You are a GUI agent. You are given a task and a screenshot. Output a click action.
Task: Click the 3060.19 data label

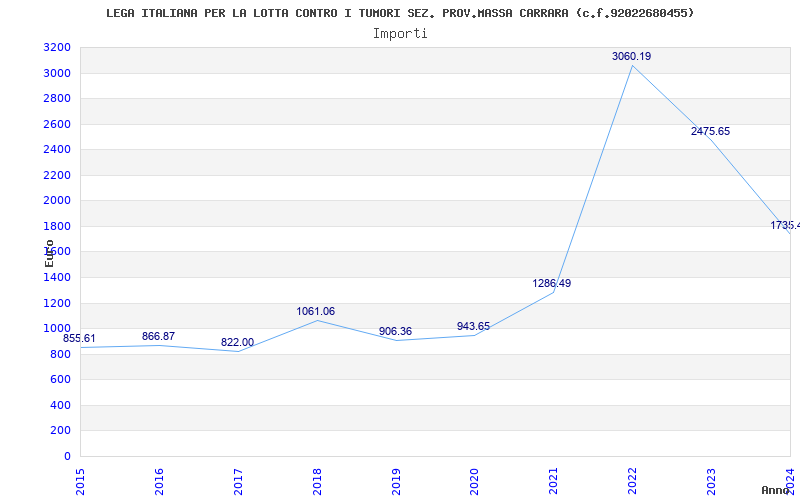(632, 57)
